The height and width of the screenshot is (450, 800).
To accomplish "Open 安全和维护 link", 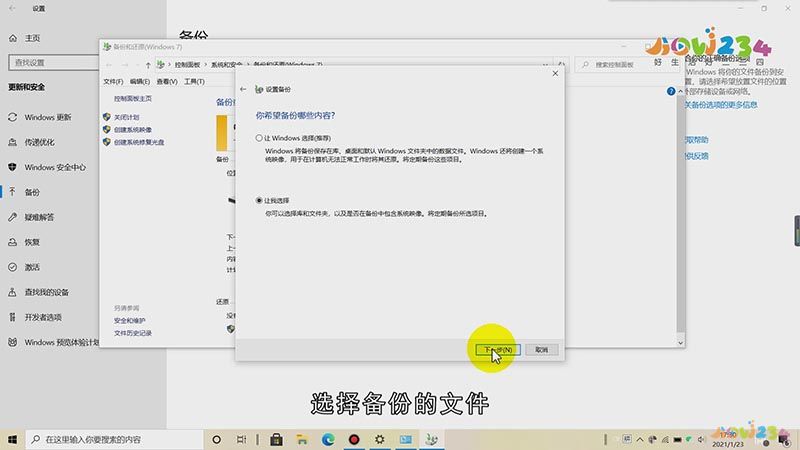I will pyautogui.click(x=130, y=320).
